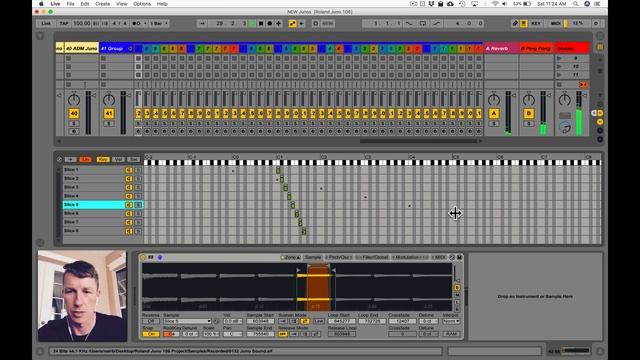
Task: Toggle Slice 1 yellow select button
Action: (x=129, y=170)
